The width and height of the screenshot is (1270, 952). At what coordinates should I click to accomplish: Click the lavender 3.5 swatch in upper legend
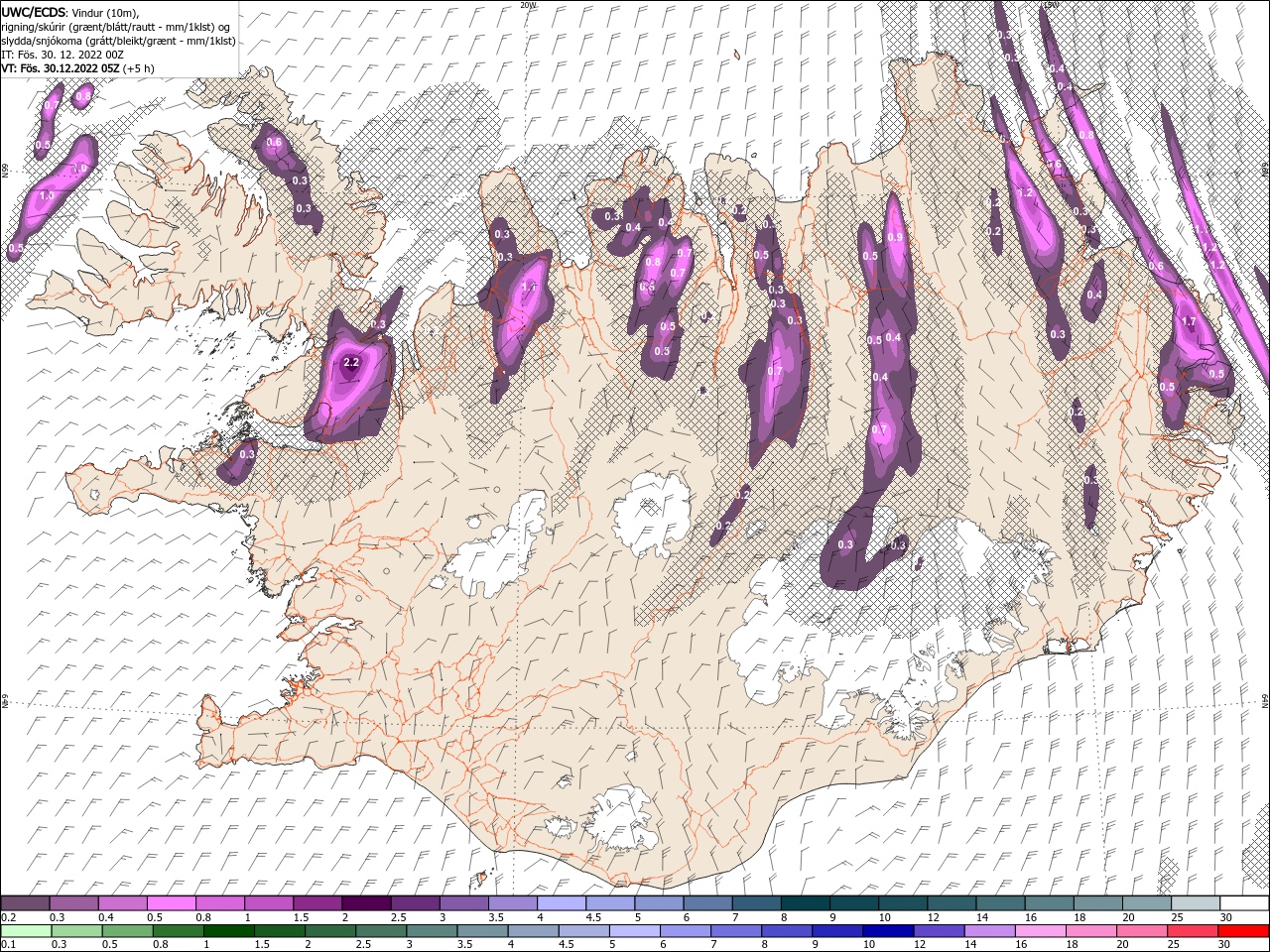[512, 903]
